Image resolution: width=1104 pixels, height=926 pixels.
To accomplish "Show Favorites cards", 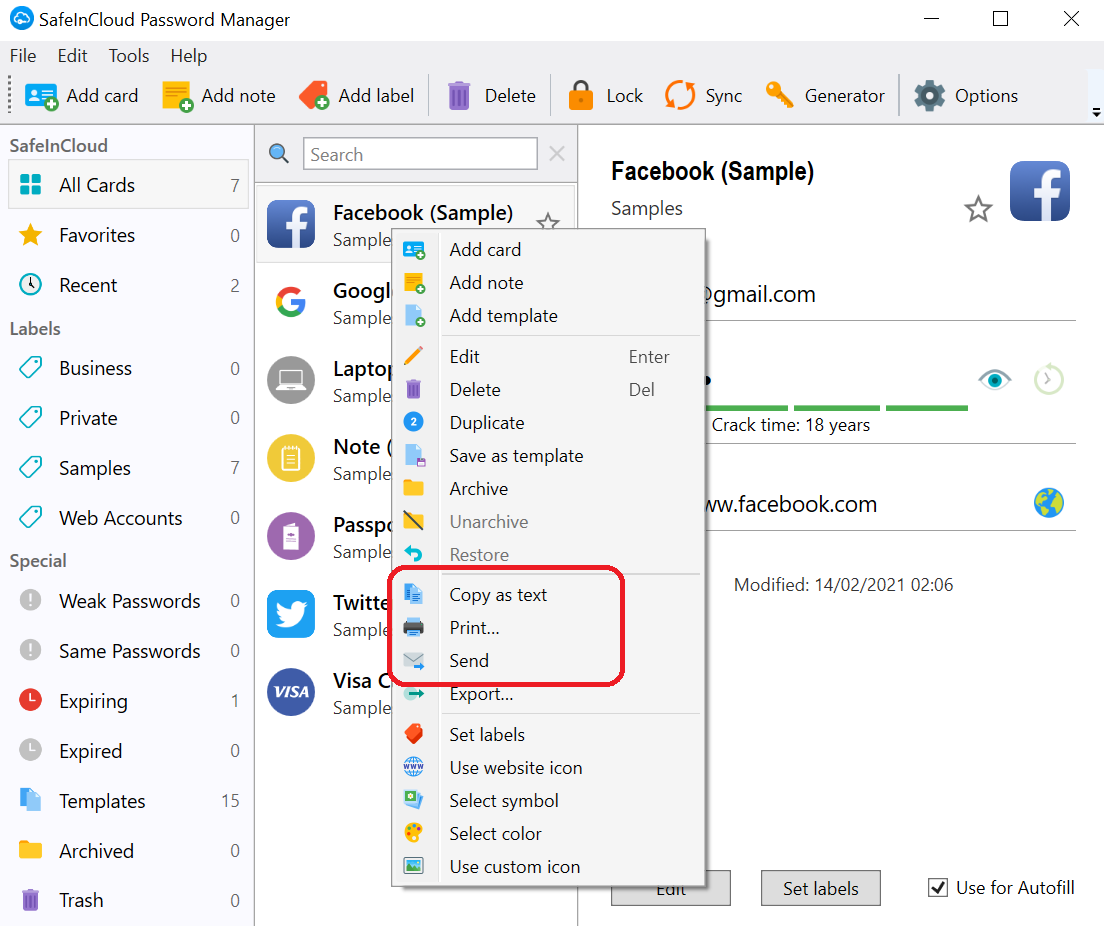I will point(128,235).
